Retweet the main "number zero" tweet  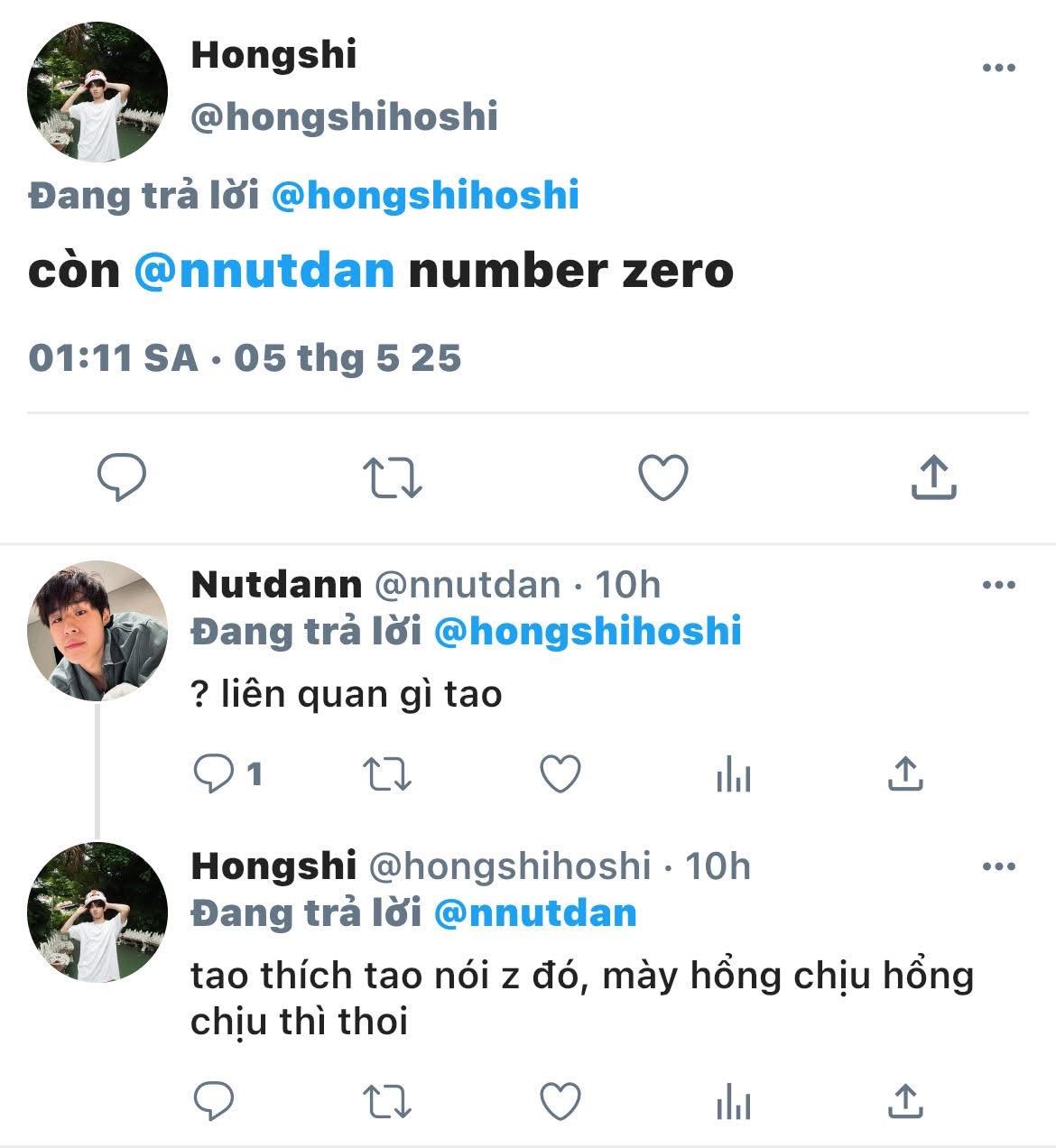393,478
